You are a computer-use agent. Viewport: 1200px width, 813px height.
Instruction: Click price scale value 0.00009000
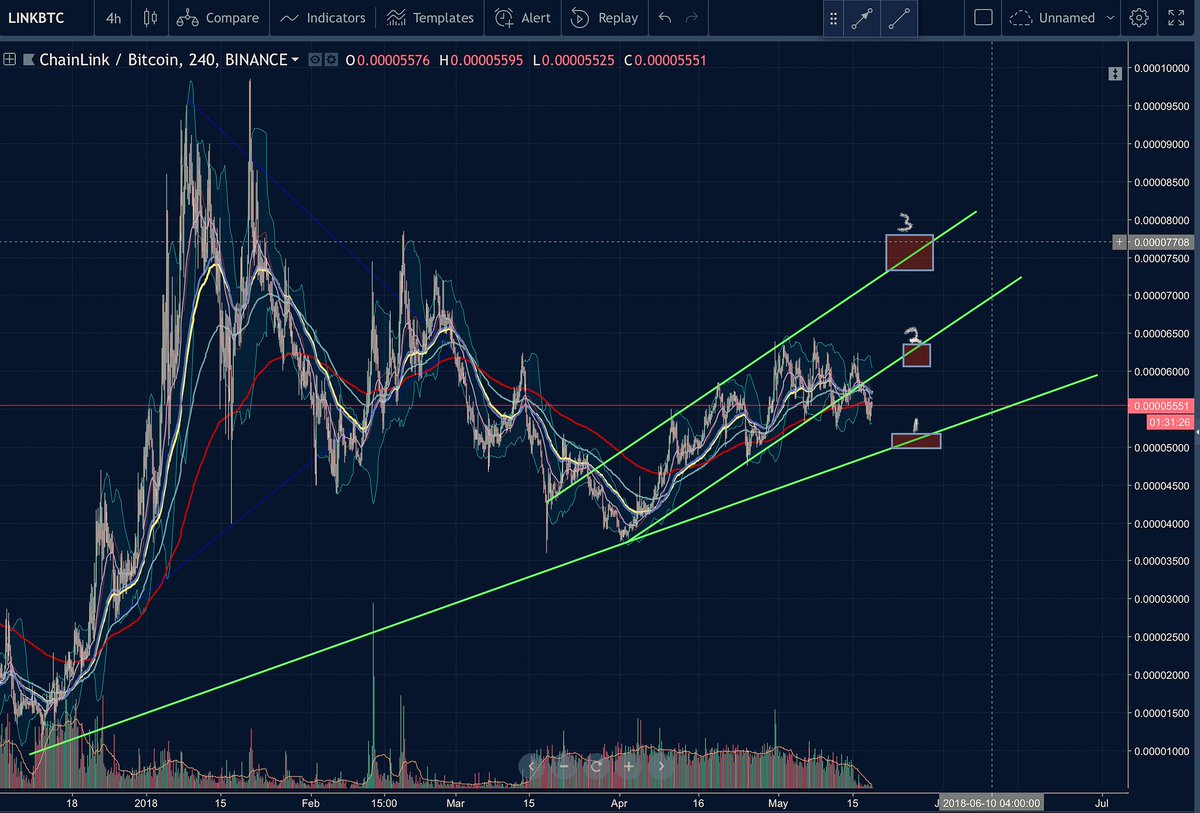(x=1160, y=144)
